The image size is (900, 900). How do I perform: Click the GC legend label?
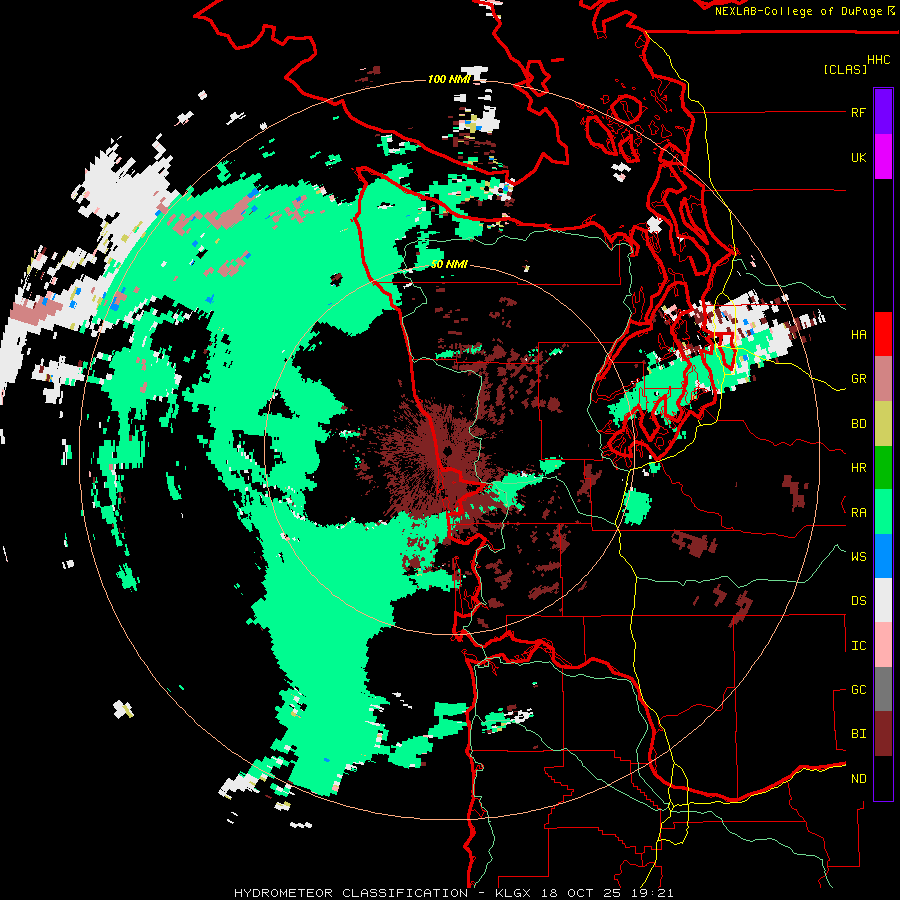(858, 690)
